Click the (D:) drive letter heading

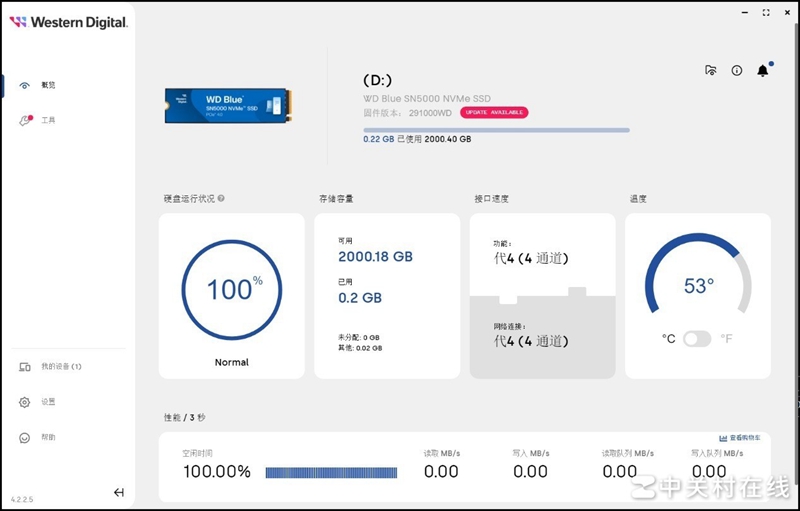coord(378,80)
